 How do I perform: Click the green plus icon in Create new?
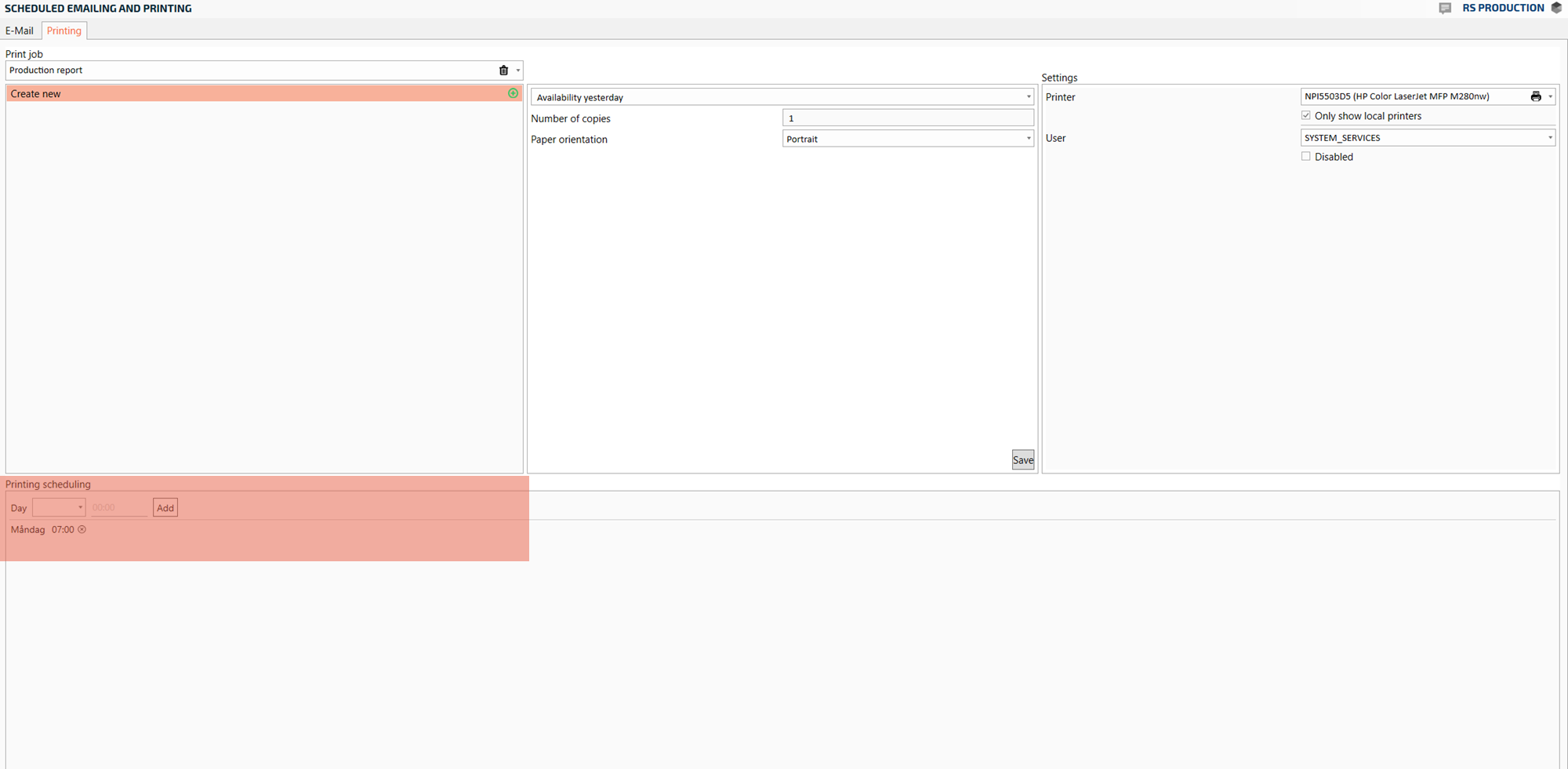tap(513, 93)
